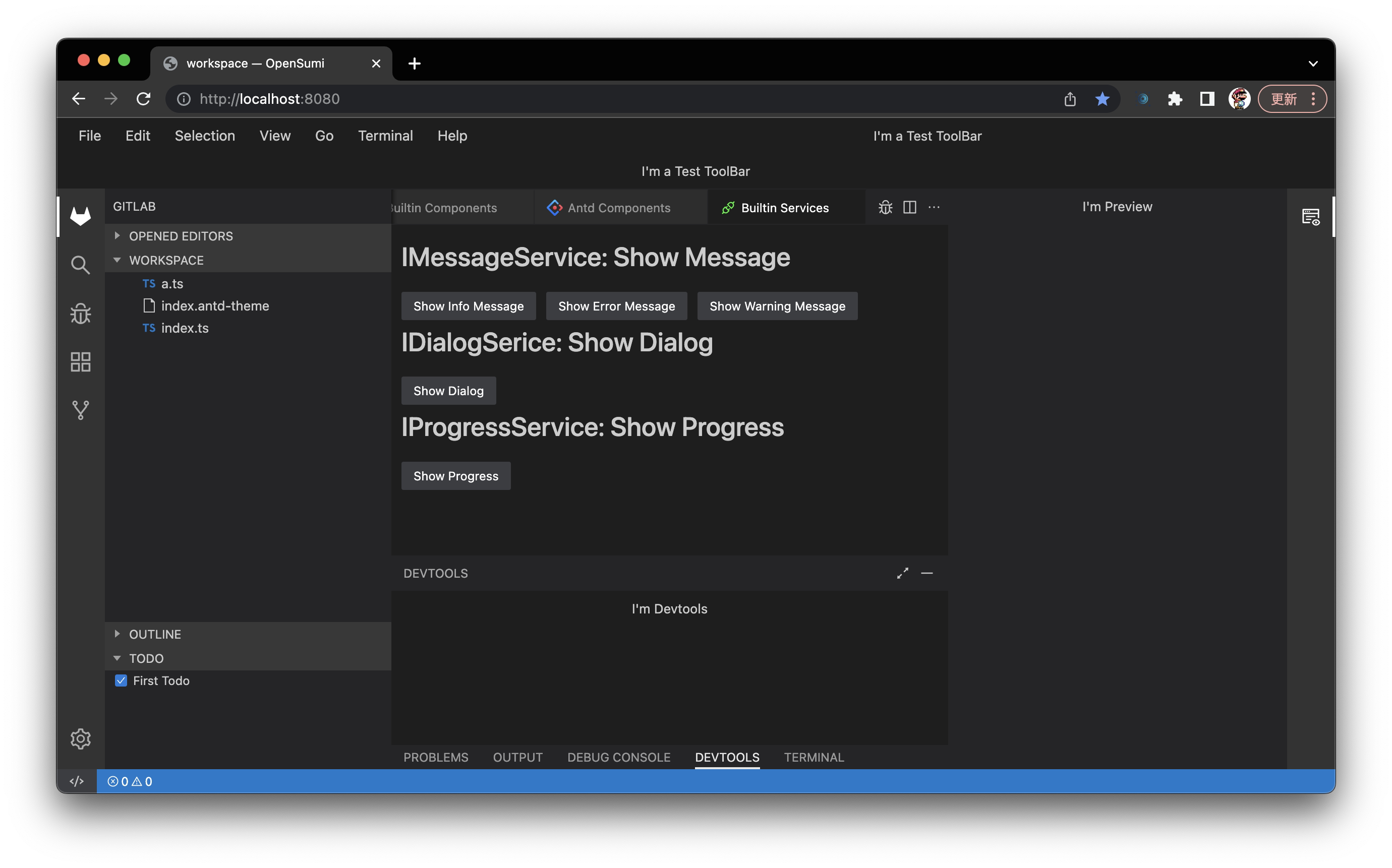Toggle the browser side panel icon
This screenshot has height=868, width=1392.
(x=1207, y=99)
